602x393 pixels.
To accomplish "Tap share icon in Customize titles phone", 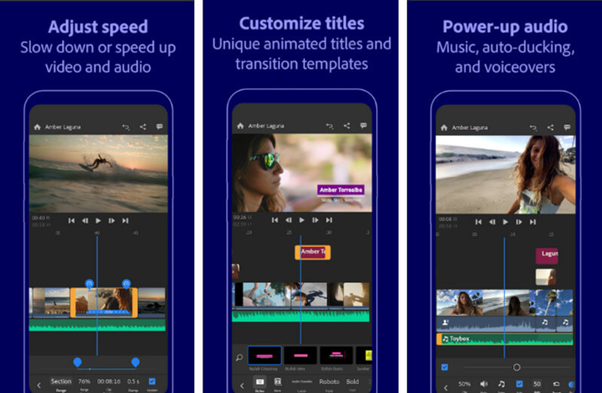I will point(347,125).
